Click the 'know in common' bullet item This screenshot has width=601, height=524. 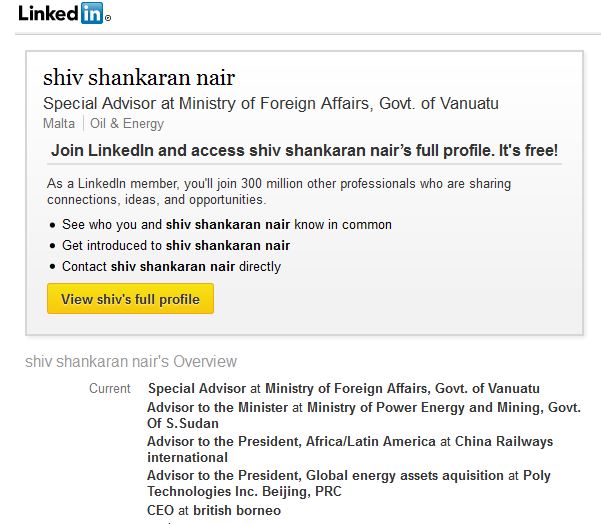226,225
